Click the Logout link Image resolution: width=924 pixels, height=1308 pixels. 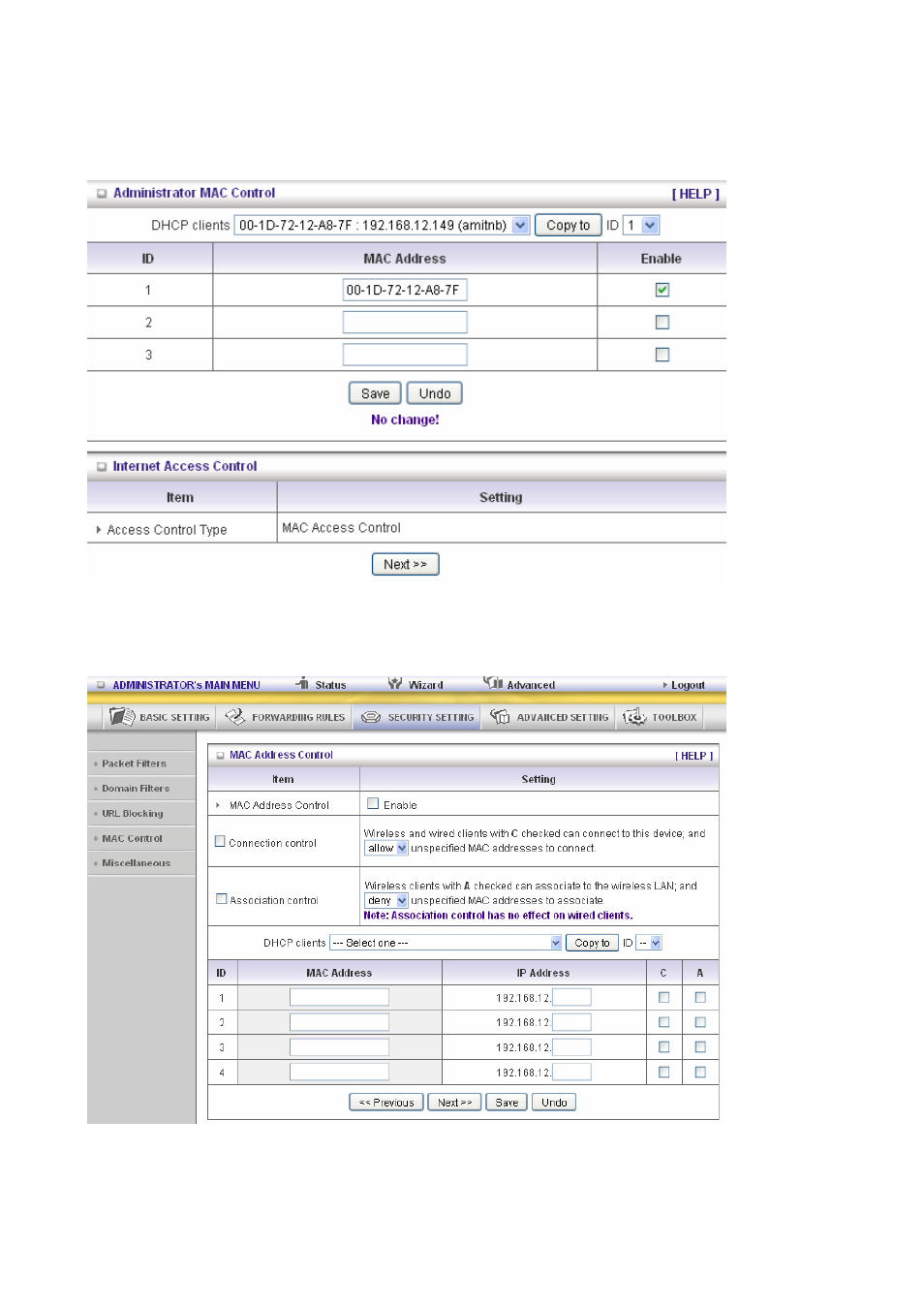tap(688, 685)
